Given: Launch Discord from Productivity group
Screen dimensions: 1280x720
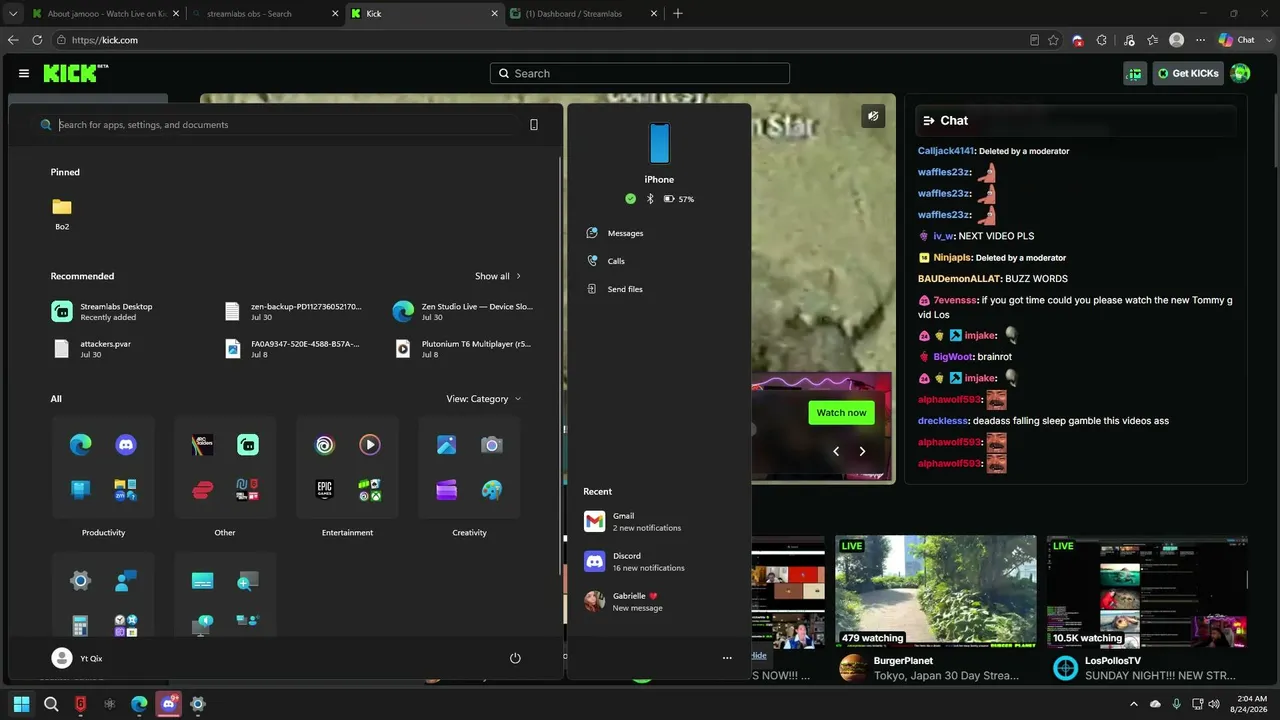Looking at the screenshot, I should click(126, 445).
